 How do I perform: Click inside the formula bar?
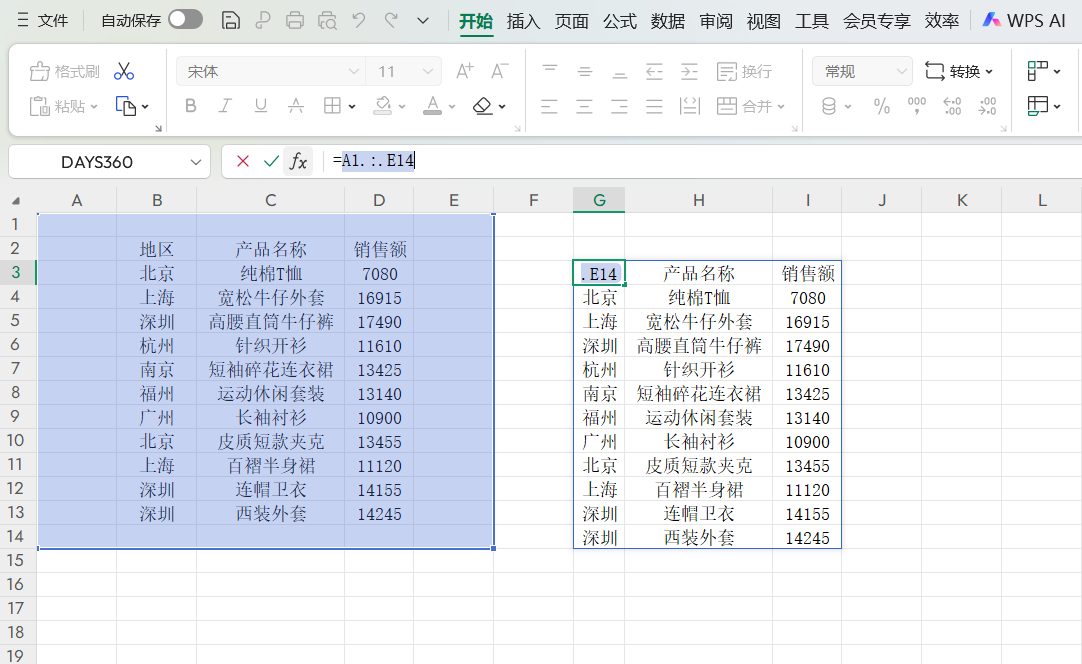tap(500, 160)
